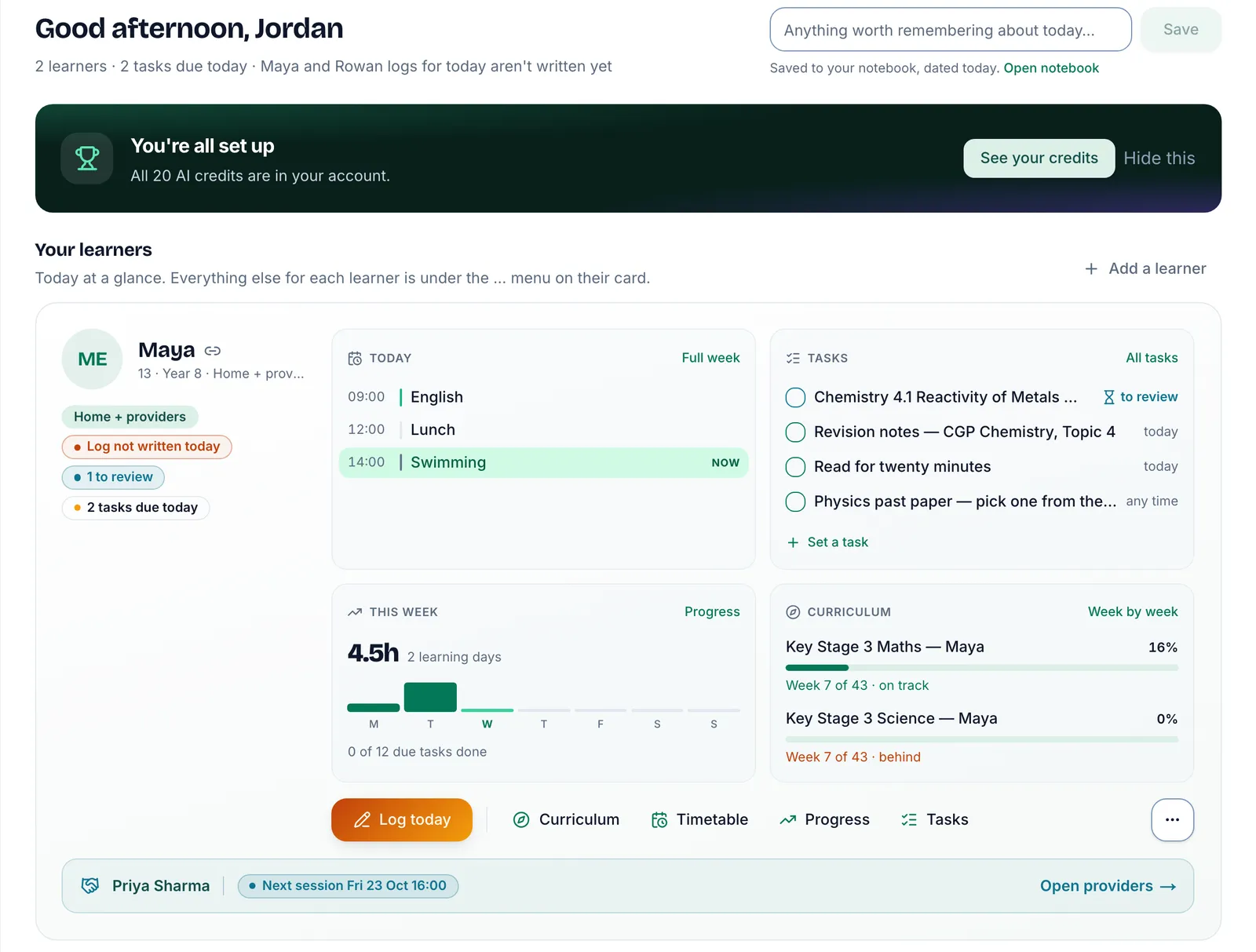Open notebook link under the note field
Screen dimensions: 1256x952
1051,68
